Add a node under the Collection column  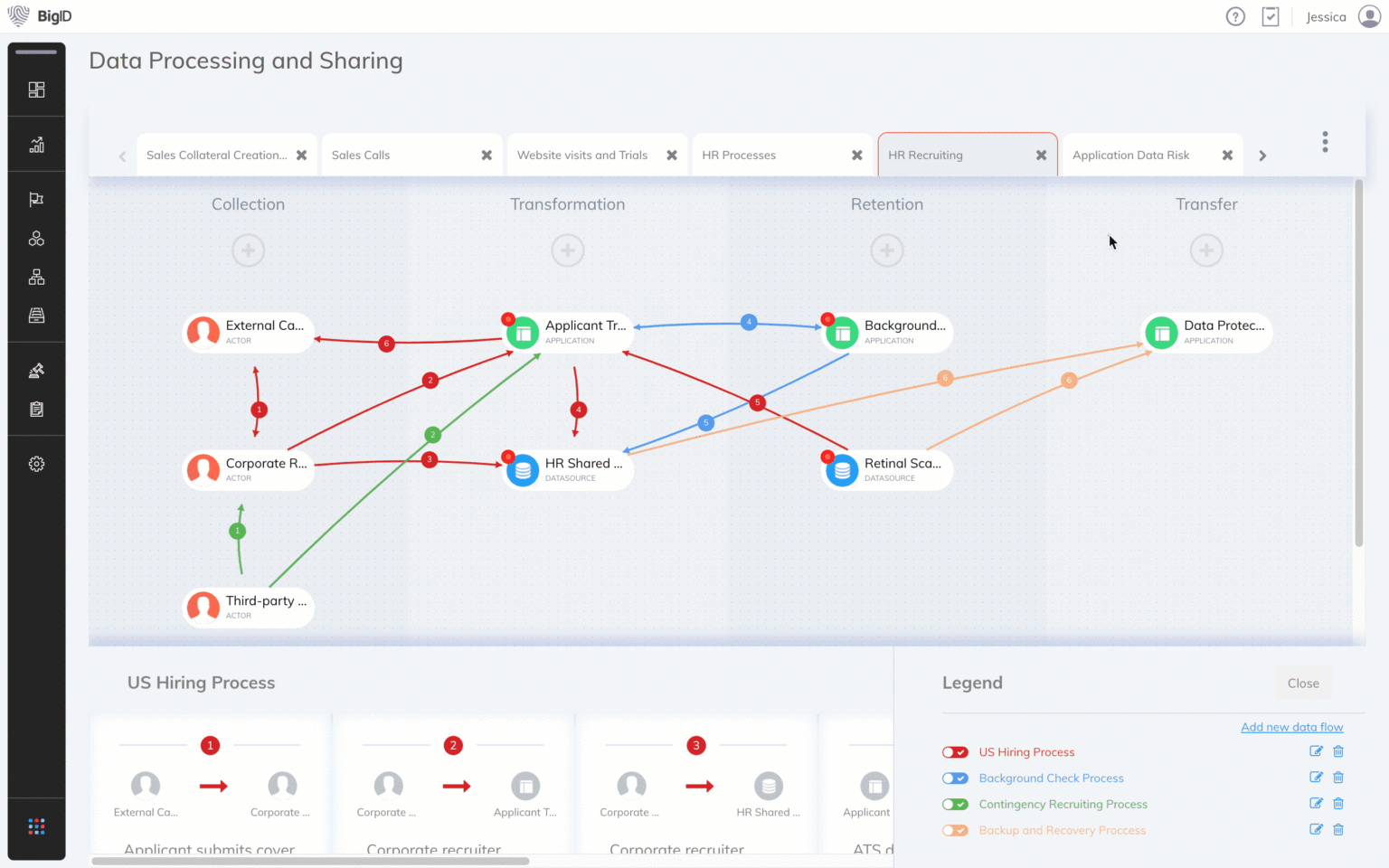(248, 250)
